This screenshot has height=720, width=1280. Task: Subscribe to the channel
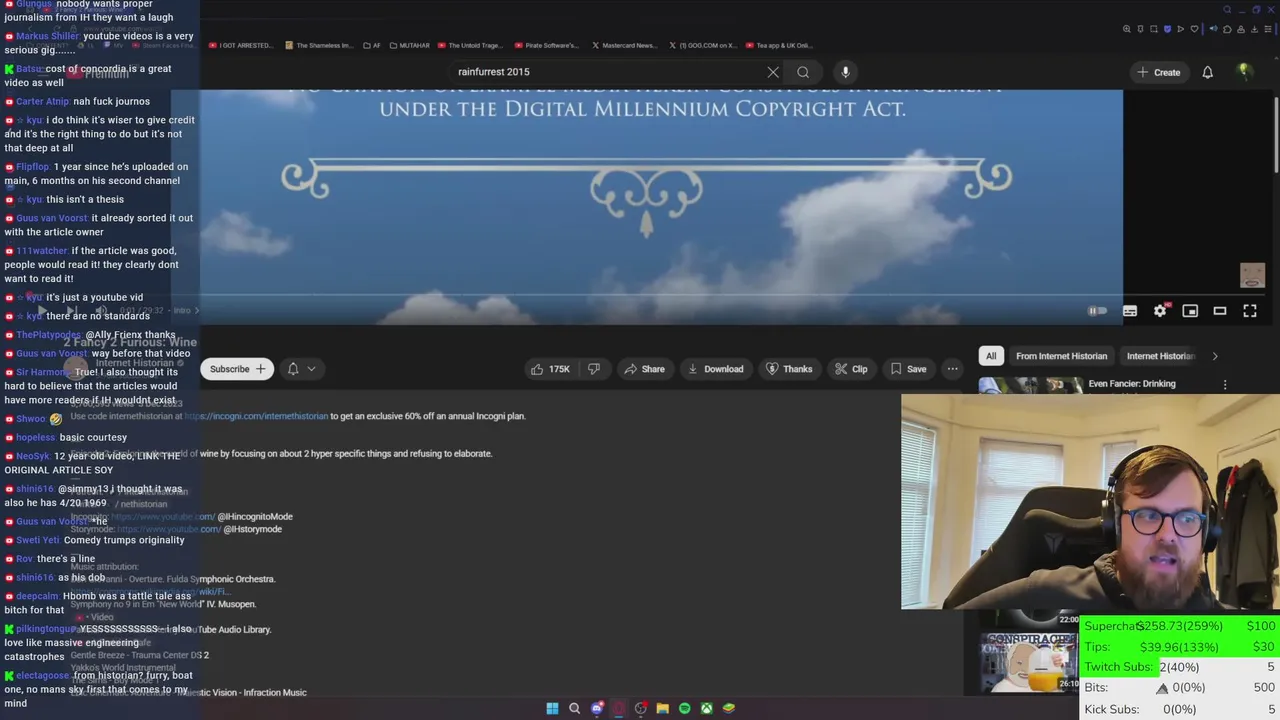(236, 369)
